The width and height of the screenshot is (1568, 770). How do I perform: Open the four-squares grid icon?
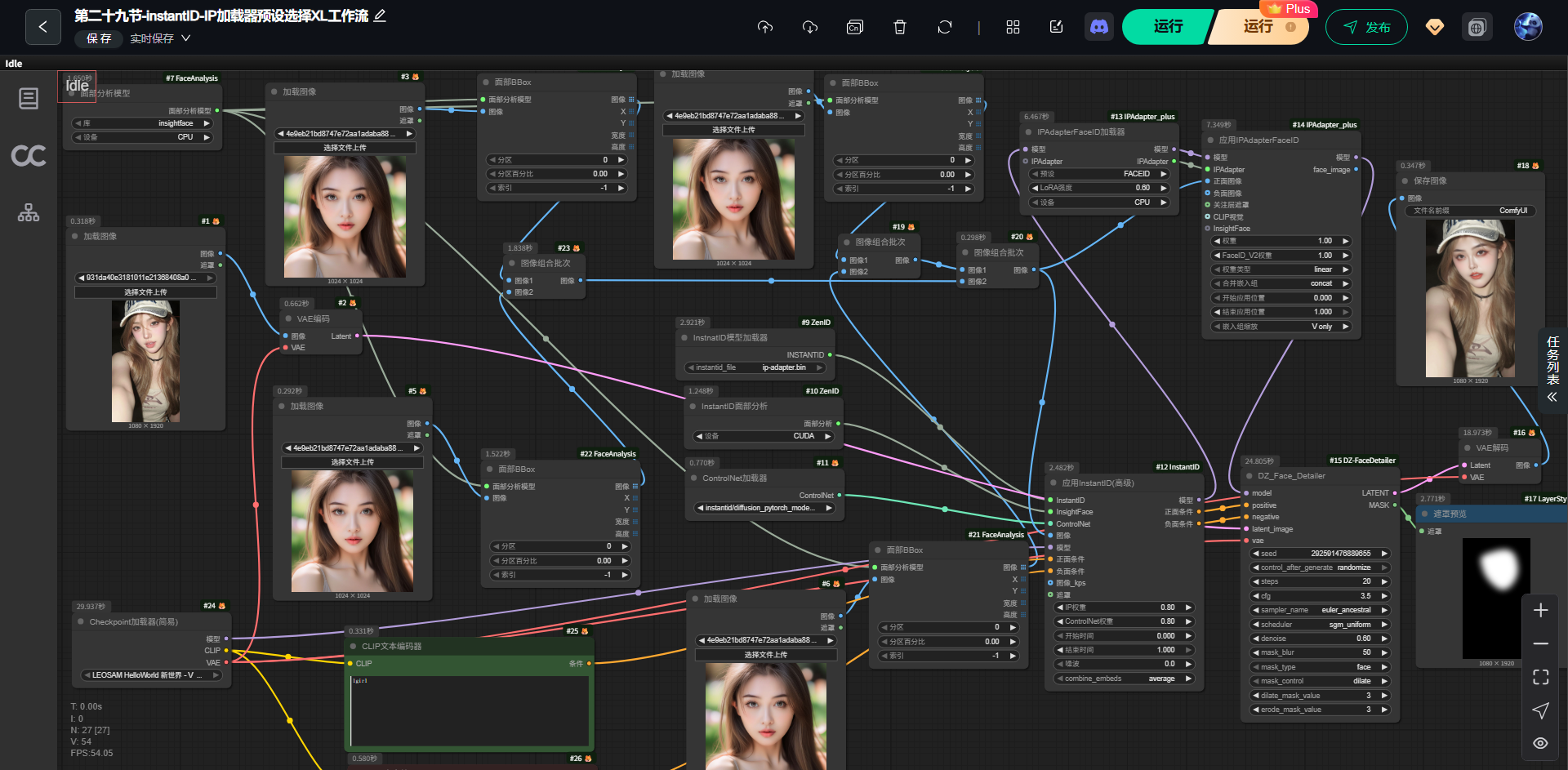pyautogui.click(x=1013, y=27)
